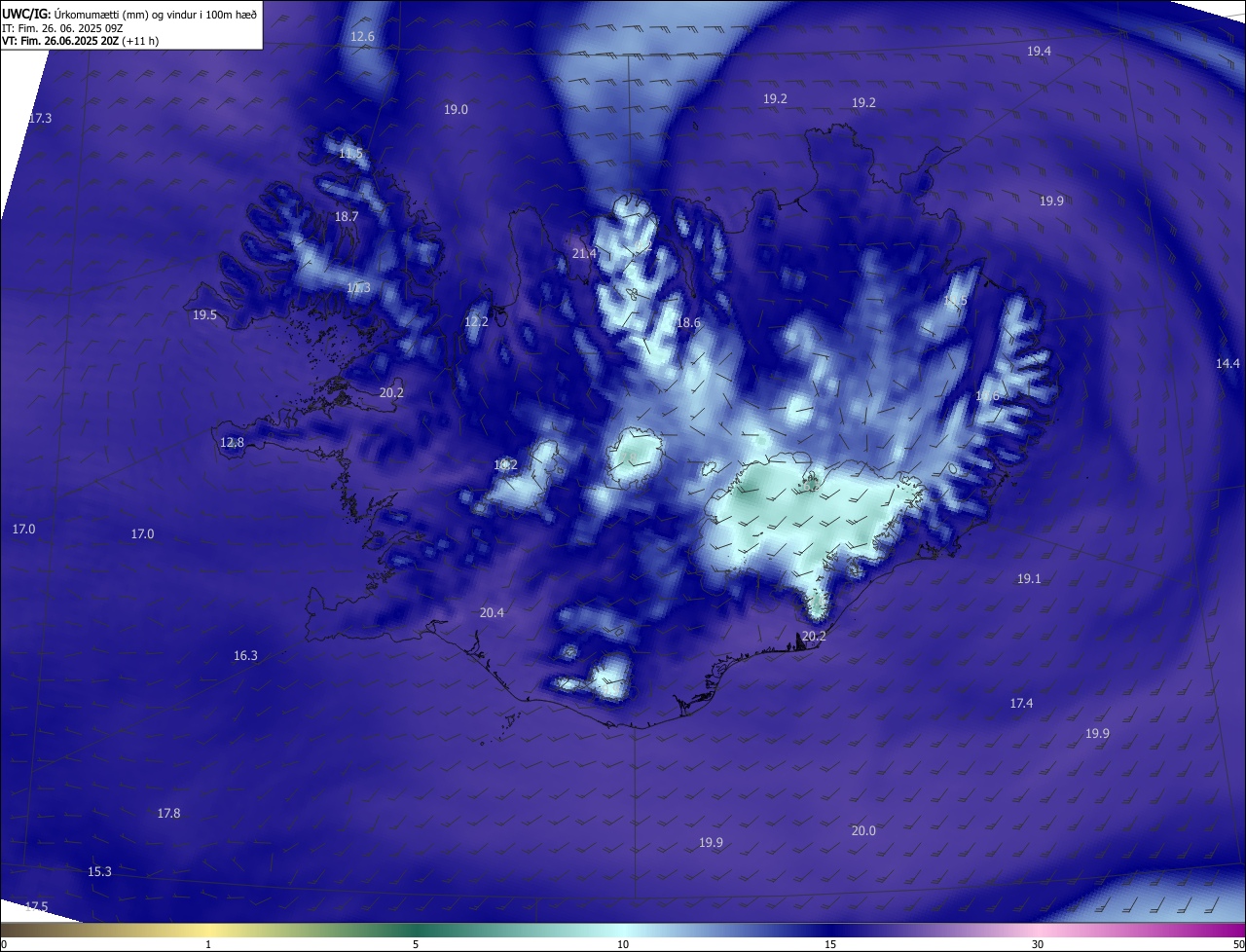Click the map value 17.8

(x=168, y=813)
